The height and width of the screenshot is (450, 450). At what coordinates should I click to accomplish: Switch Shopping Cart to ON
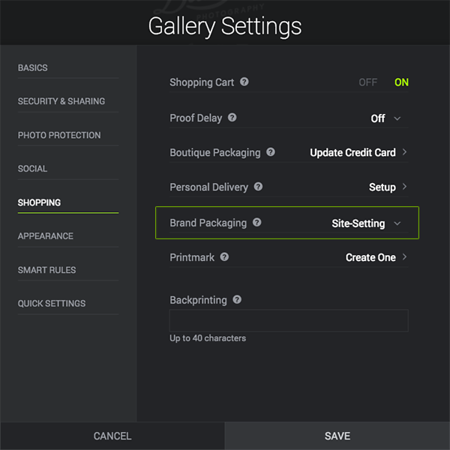[x=401, y=82]
